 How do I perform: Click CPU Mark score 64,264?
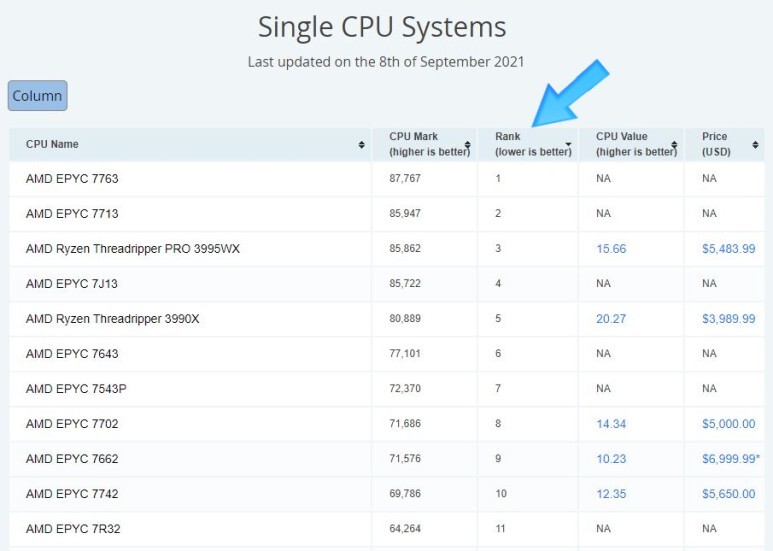point(405,528)
